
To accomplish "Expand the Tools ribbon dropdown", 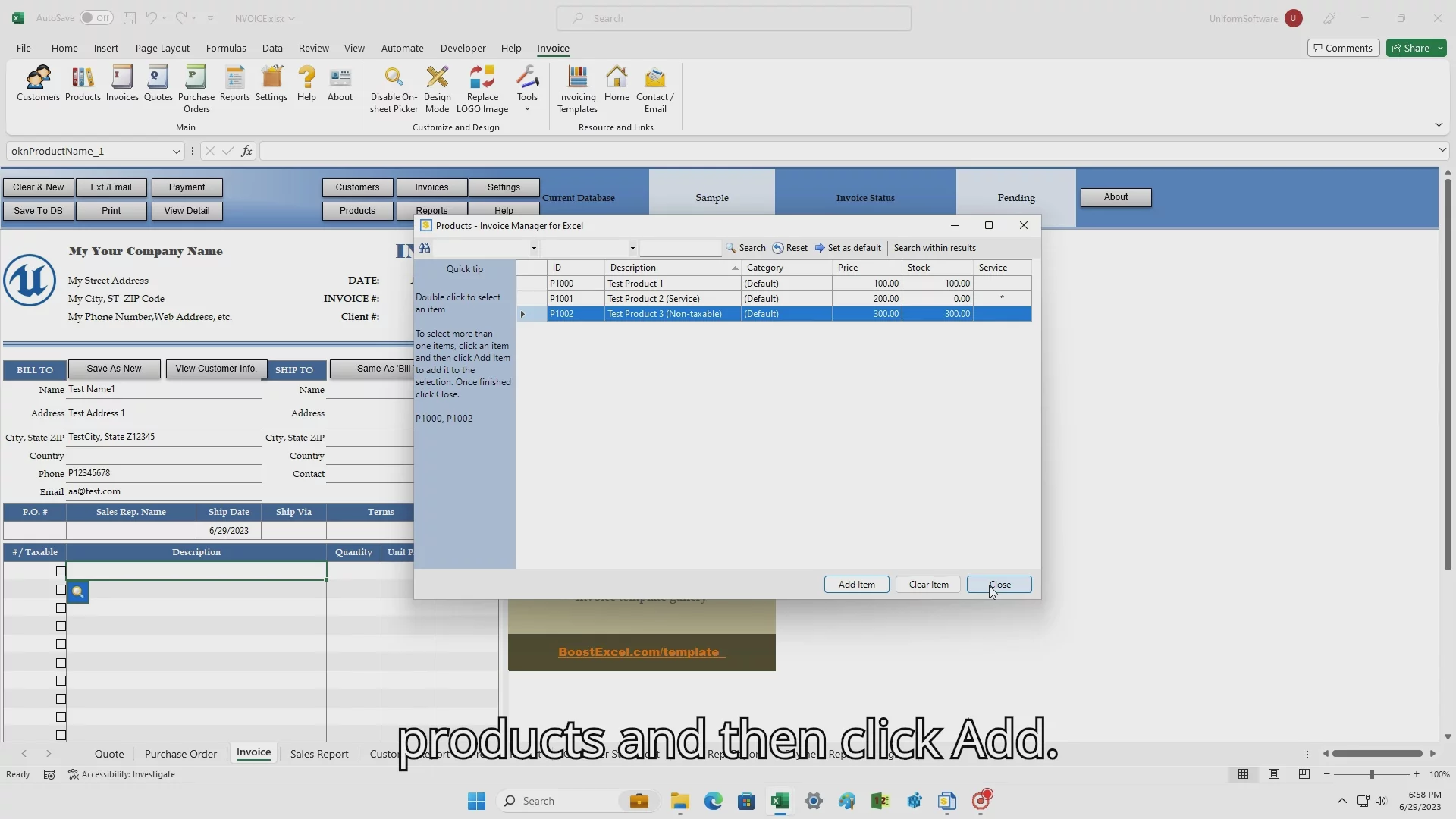I will point(527,89).
